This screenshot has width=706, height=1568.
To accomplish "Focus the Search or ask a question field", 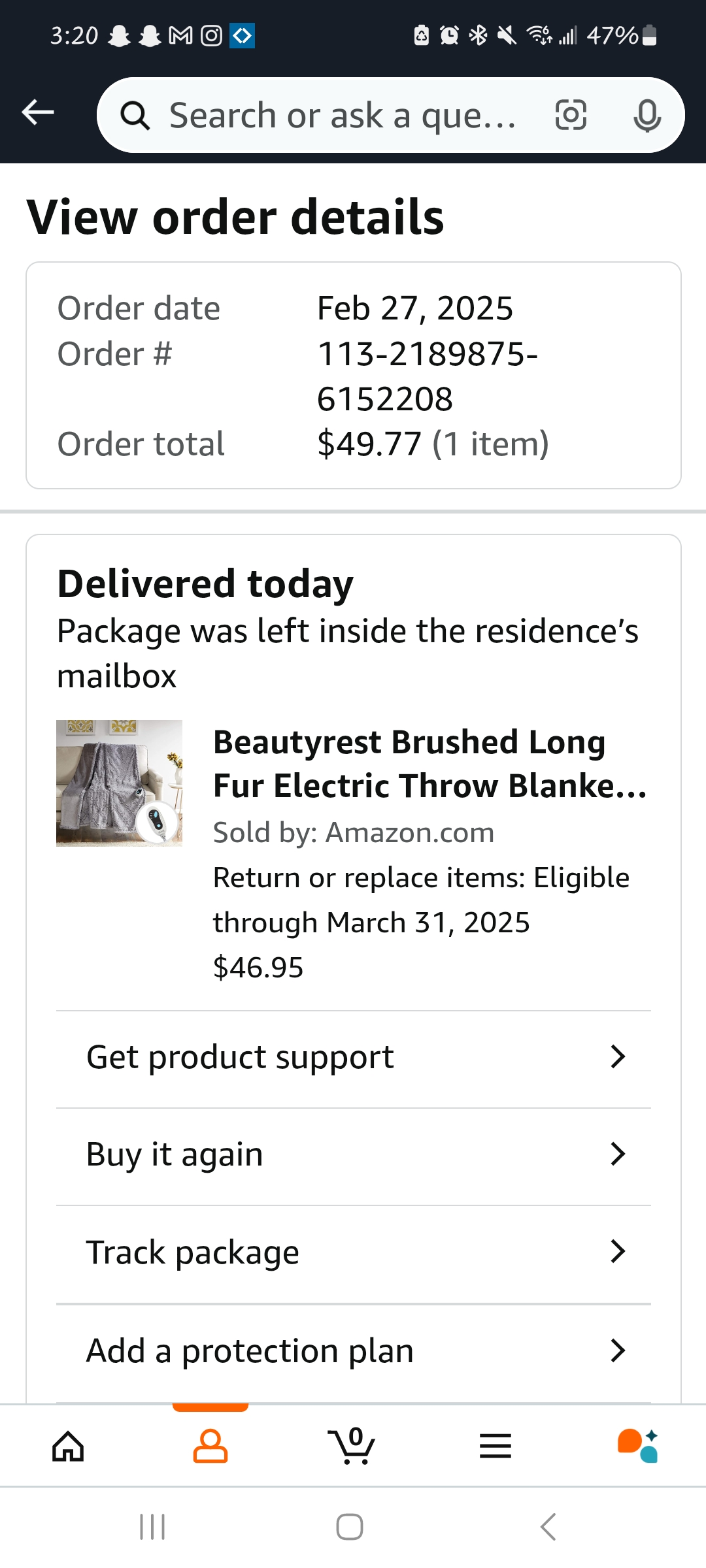I will 343,116.
